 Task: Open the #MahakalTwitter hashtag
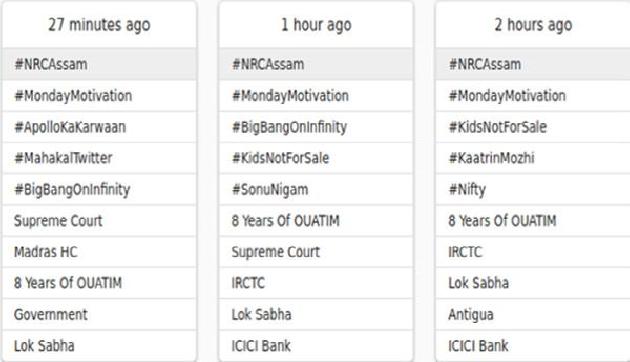point(99,158)
